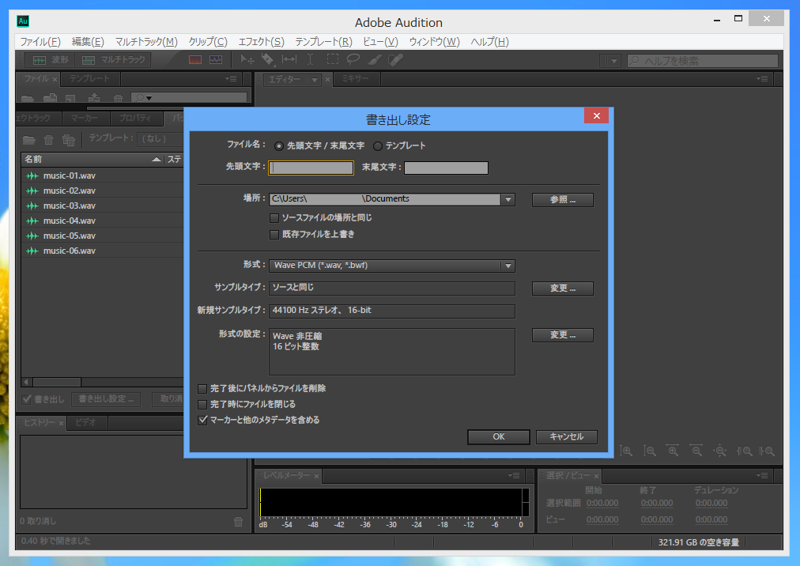Click the 書き出し設定... button in batch panel
Screen dimensions: 800x566
(106, 399)
